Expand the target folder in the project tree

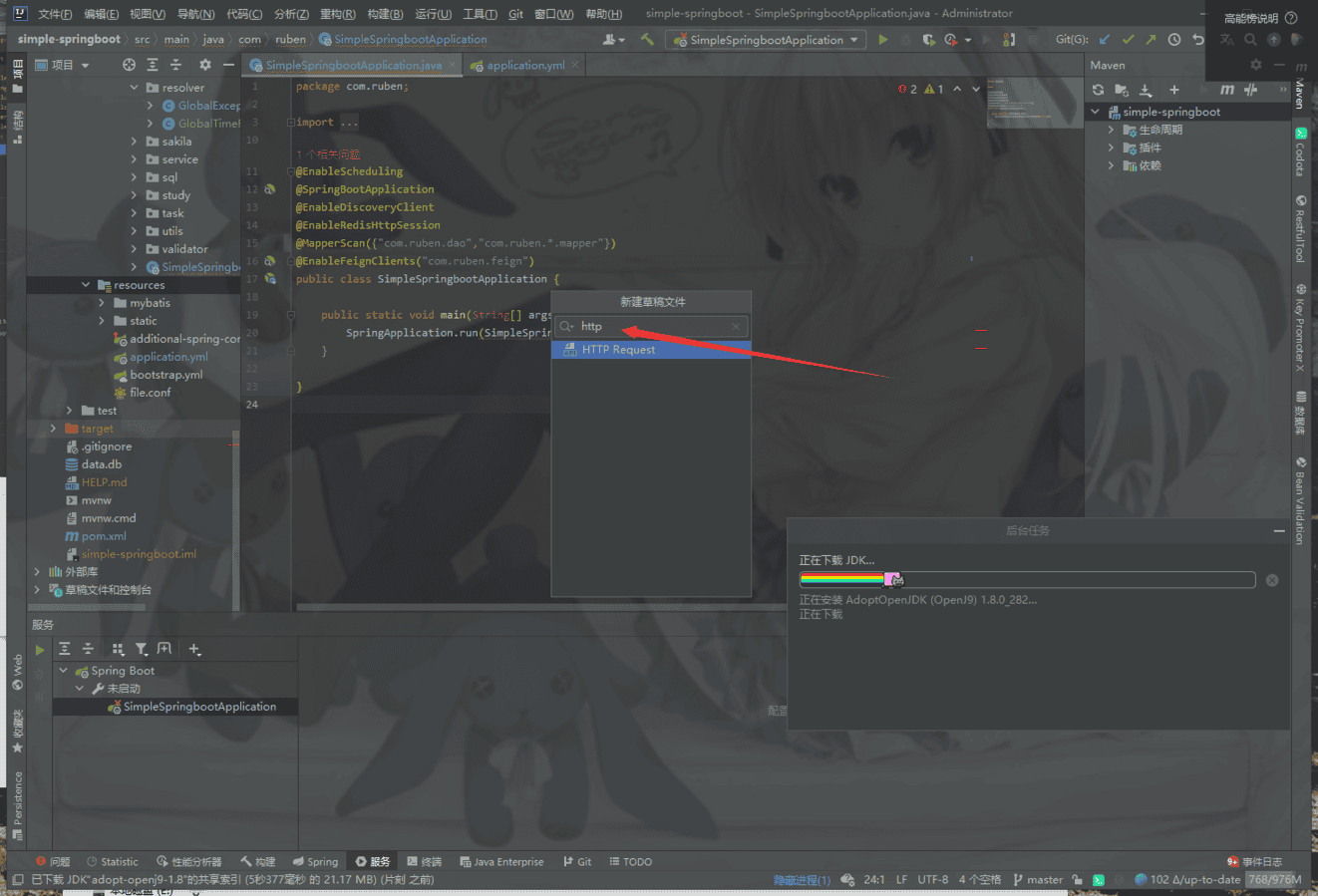tap(53, 429)
